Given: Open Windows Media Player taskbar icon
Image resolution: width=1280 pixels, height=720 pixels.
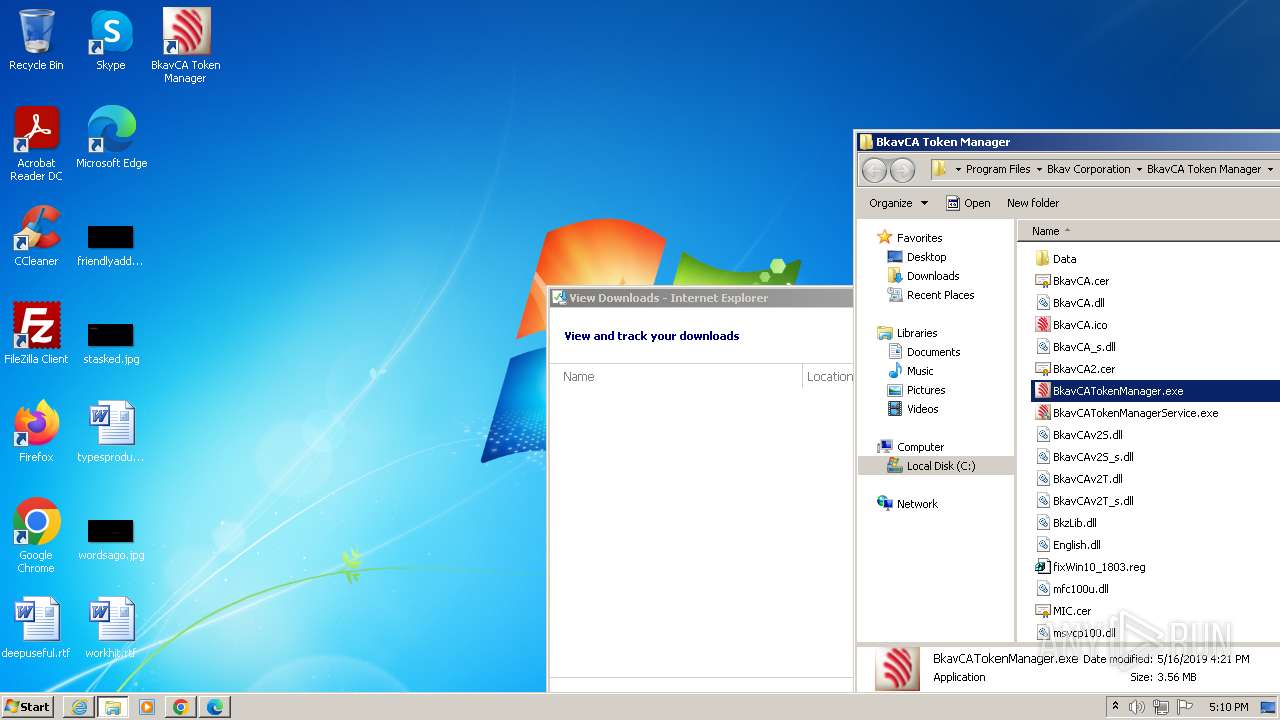Looking at the screenshot, I should click(x=147, y=707).
